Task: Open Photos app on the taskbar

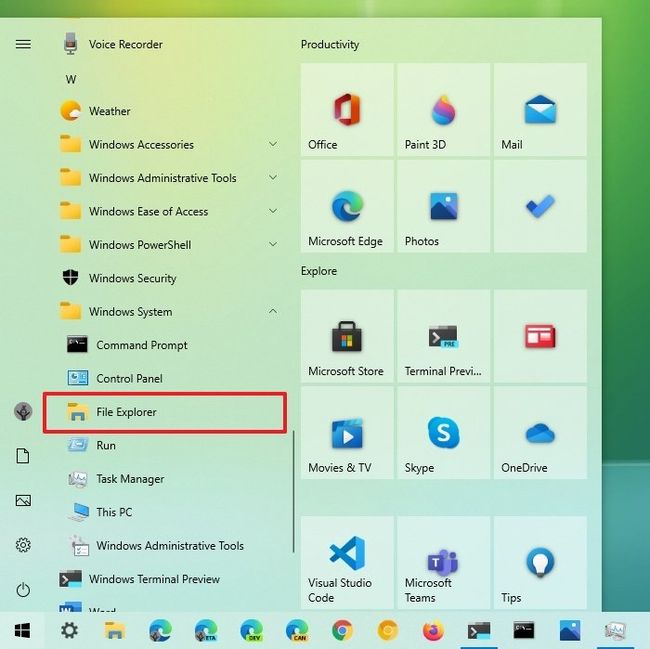Action: pos(570,631)
